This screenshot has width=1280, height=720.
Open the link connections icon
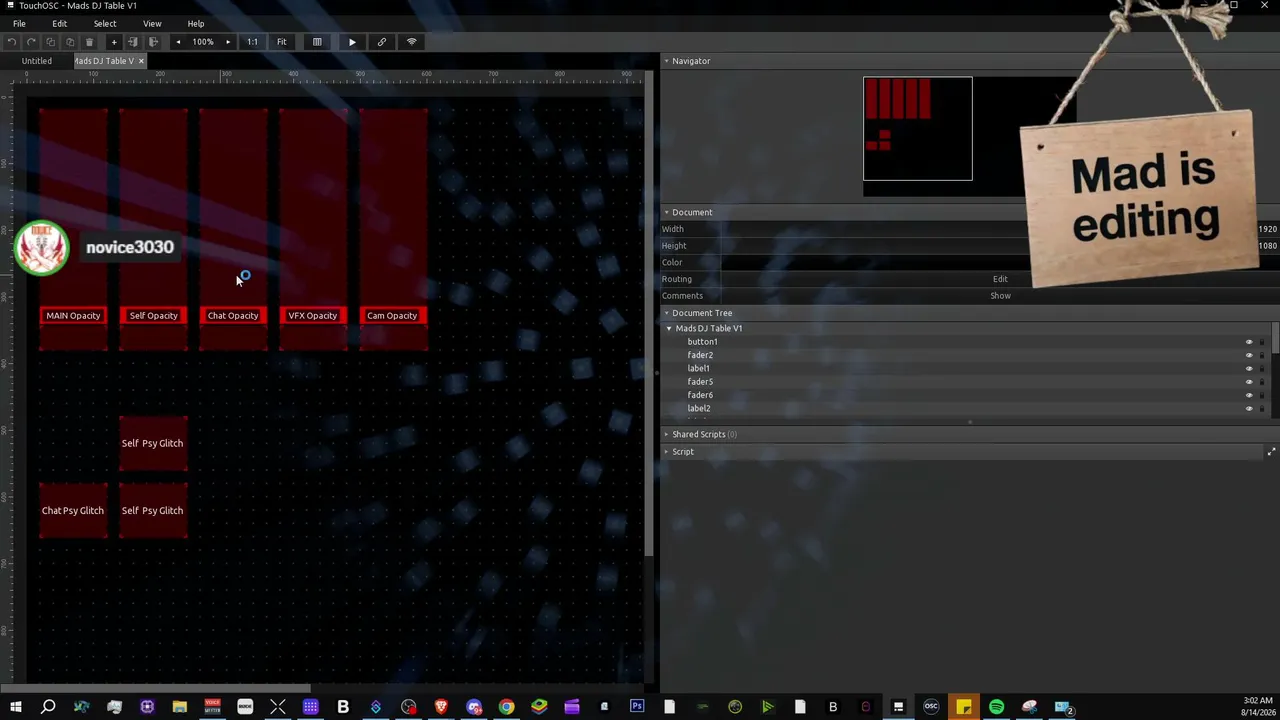tap(381, 42)
